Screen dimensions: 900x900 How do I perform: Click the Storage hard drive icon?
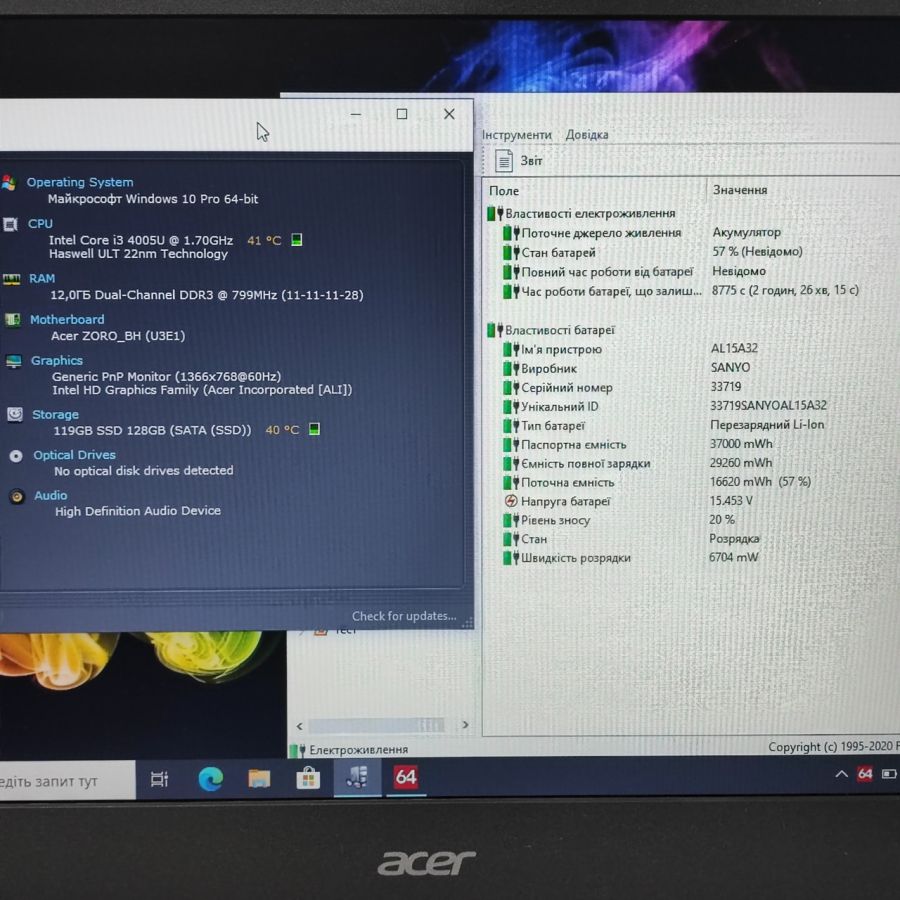pos(15,414)
